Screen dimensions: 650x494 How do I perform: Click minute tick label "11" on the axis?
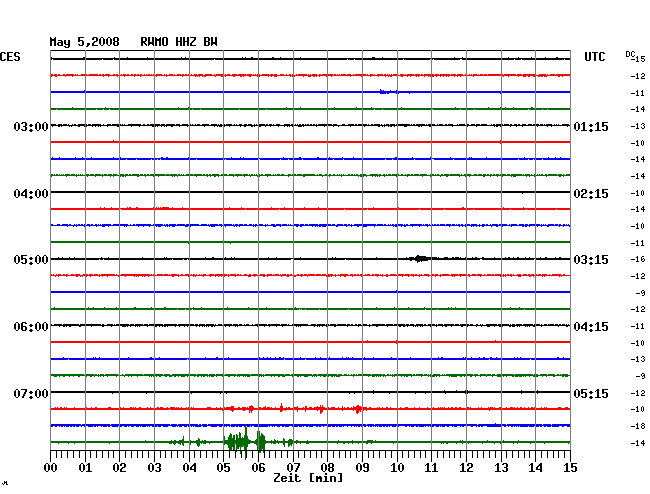431,467
